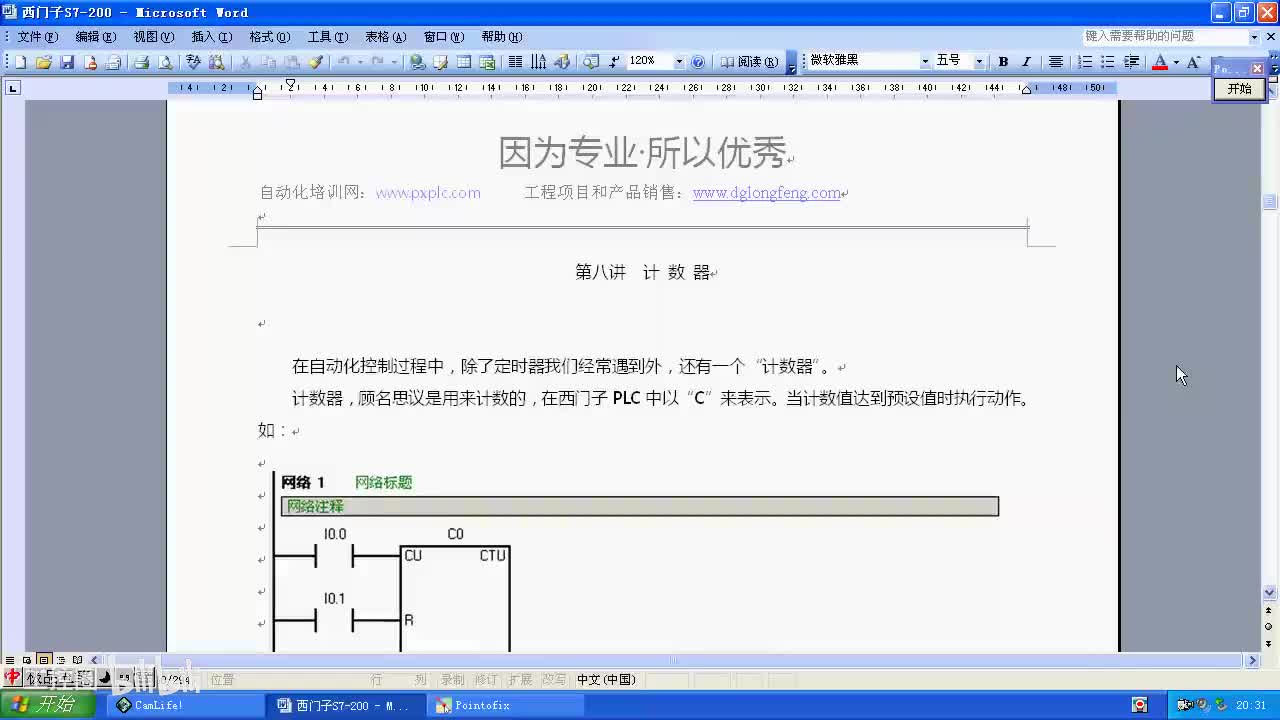1280x720 pixels.
Task: Open the font size 五号 dropdown
Action: 979,62
